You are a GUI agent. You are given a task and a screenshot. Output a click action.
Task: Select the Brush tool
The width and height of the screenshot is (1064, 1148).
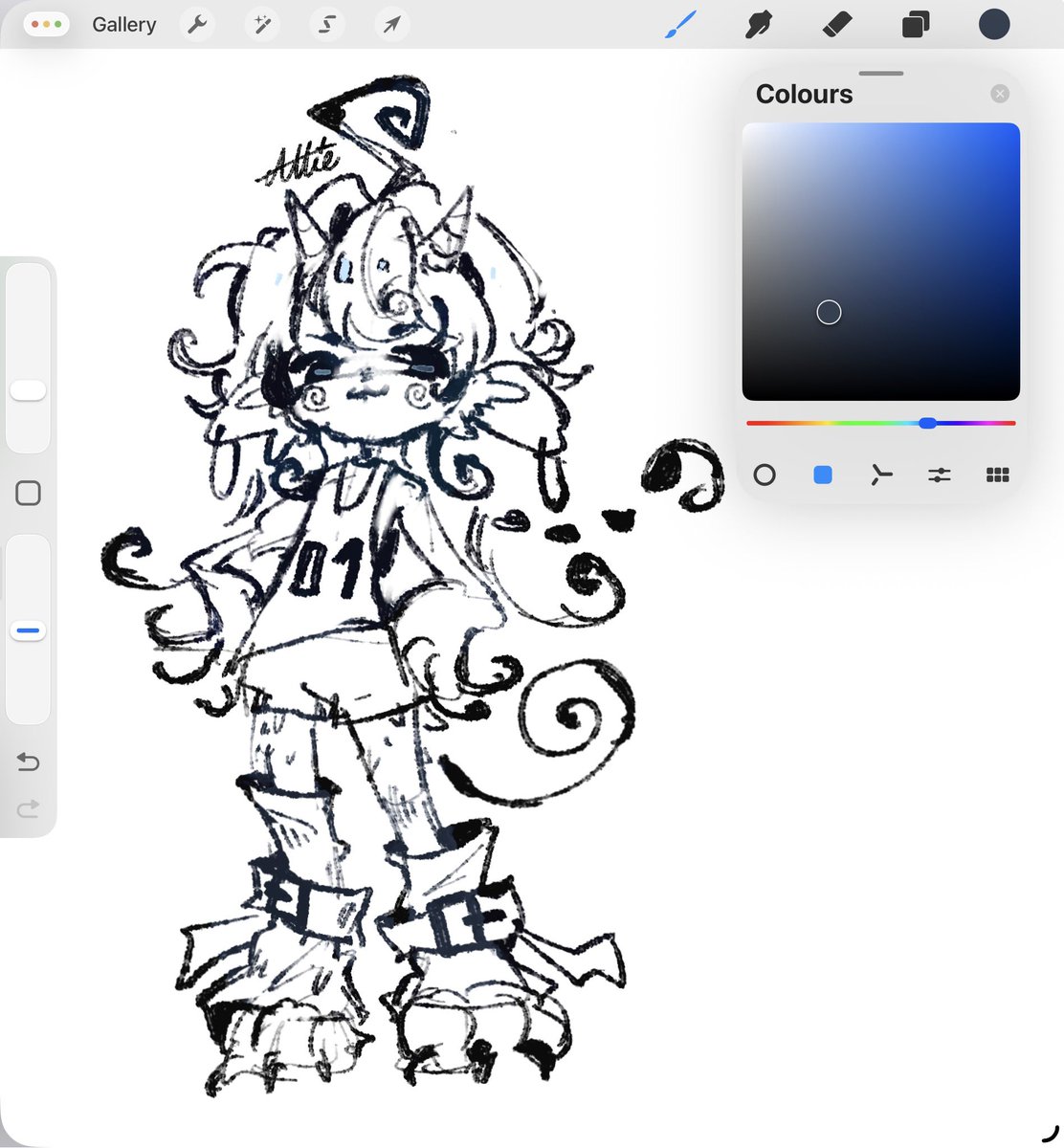(680, 24)
